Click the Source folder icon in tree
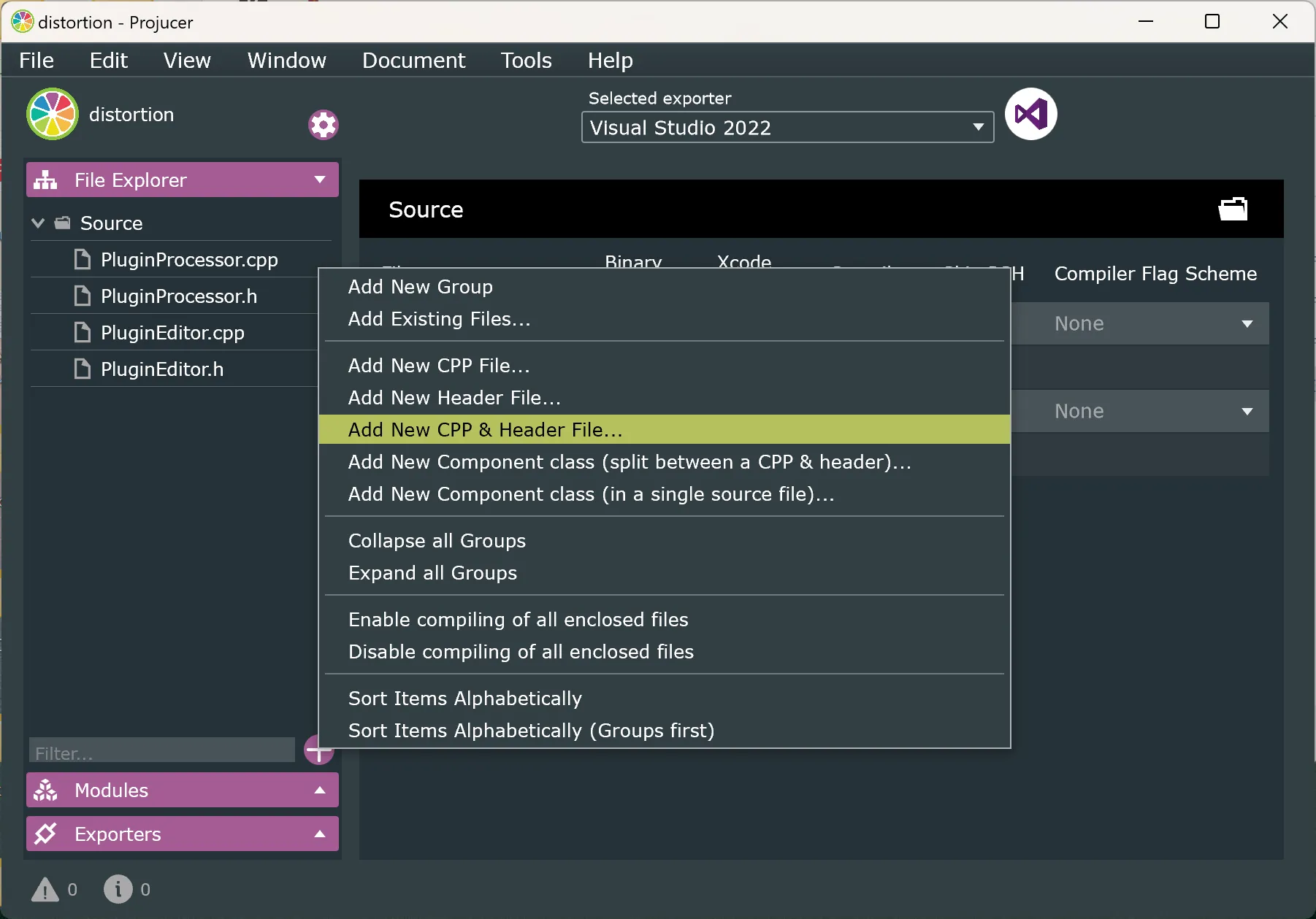 click(x=63, y=223)
